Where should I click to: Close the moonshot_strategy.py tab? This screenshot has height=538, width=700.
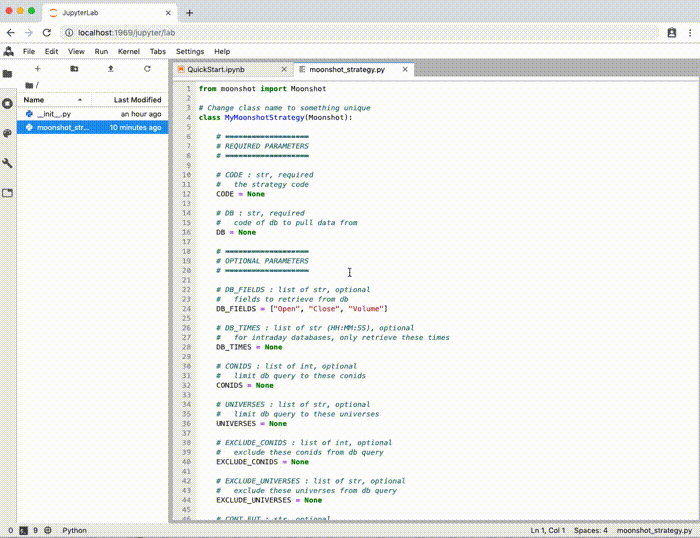point(405,70)
